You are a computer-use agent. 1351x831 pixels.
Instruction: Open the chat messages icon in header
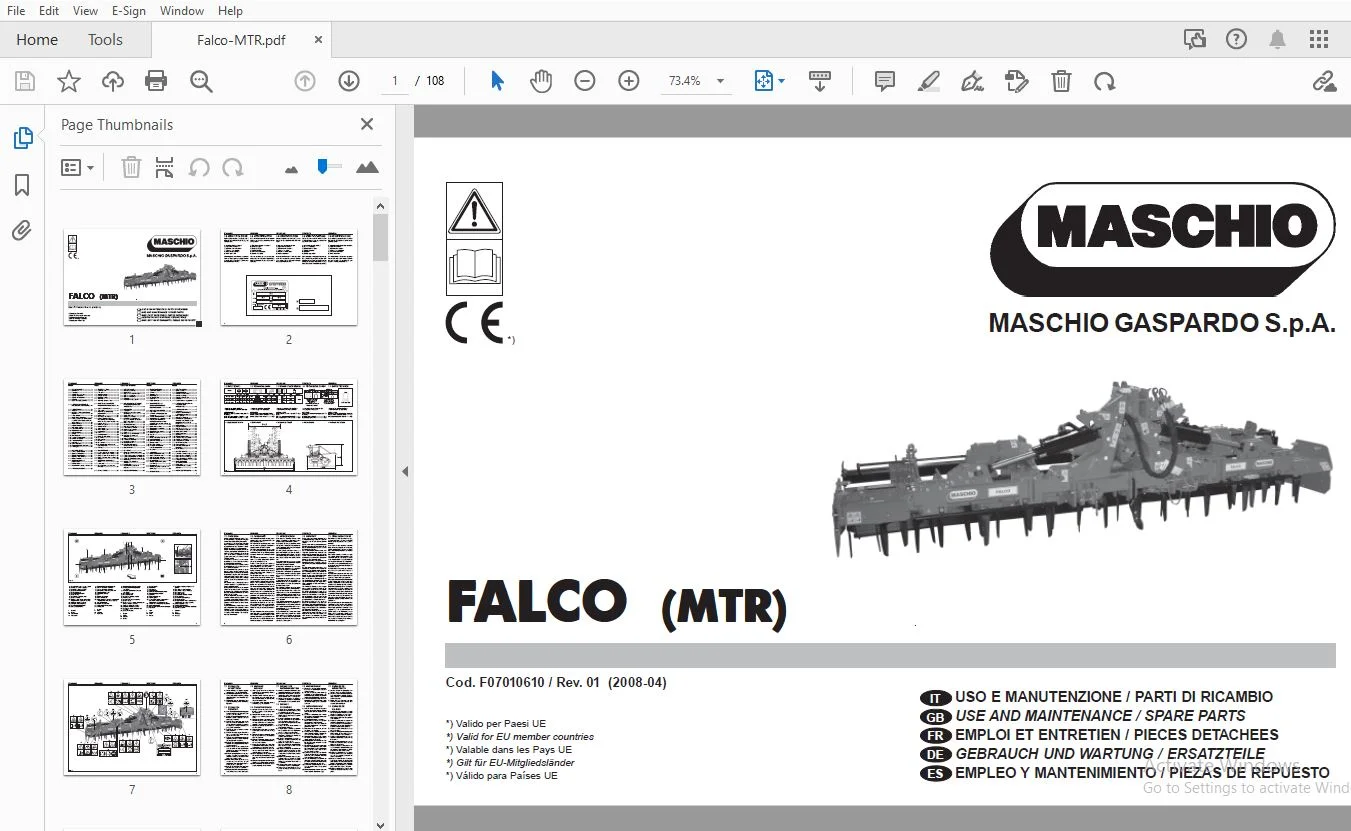[1195, 40]
